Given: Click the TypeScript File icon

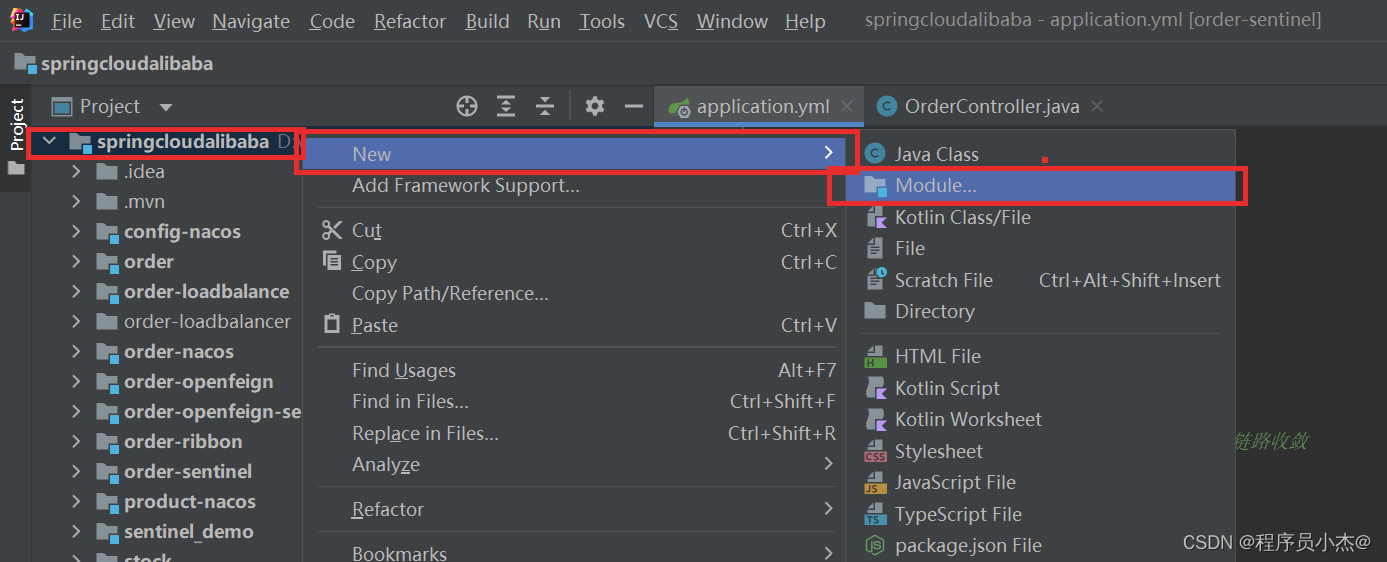Looking at the screenshot, I should [x=876, y=514].
